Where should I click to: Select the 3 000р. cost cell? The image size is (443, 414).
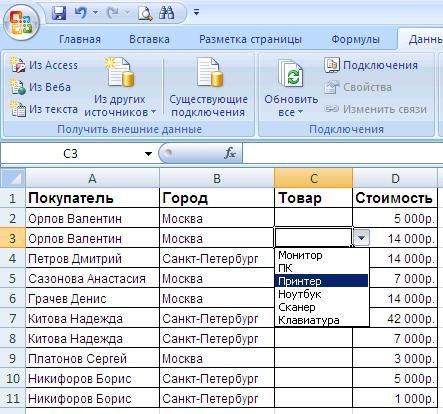[x=395, y=358]
